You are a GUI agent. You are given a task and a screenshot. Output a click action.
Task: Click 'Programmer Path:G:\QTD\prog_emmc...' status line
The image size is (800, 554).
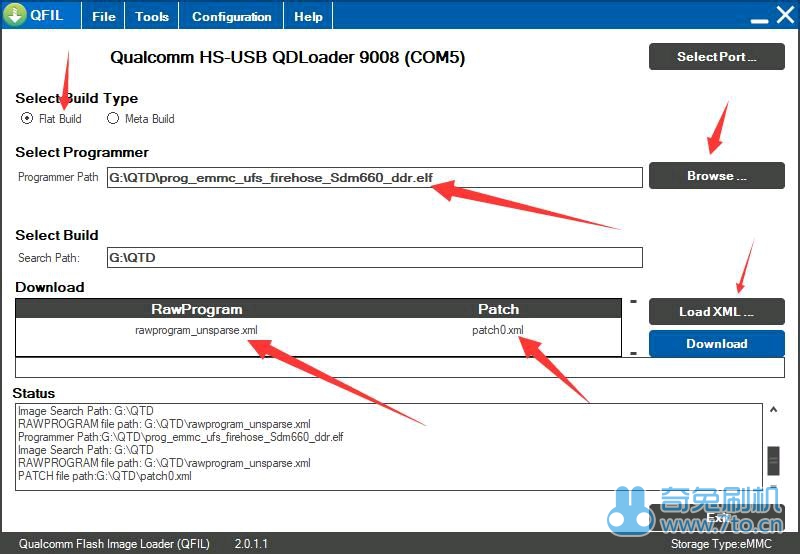[181, 437]
